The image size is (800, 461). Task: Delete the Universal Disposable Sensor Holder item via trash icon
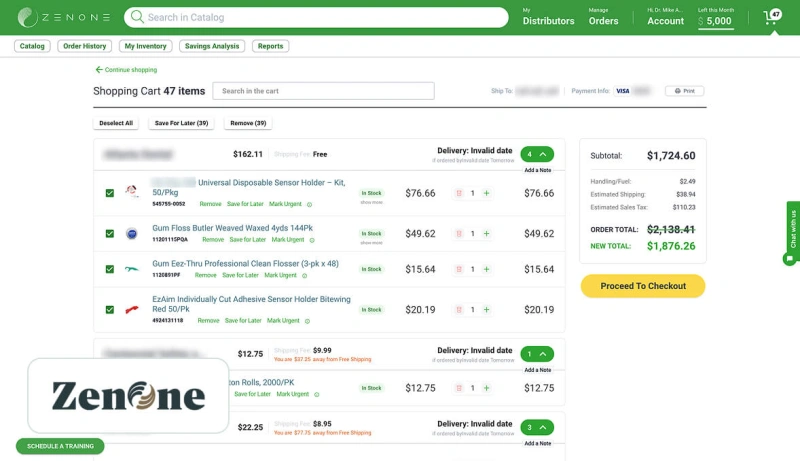459,193
